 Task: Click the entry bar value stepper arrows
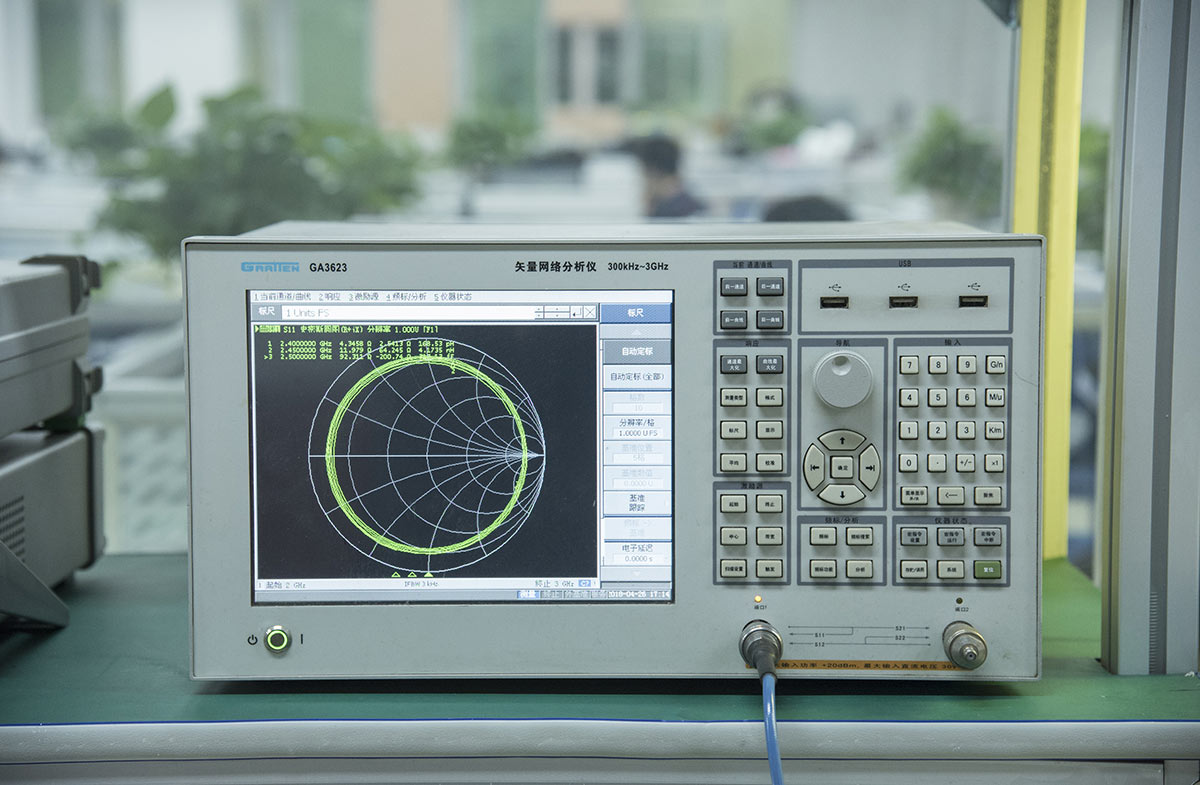[x=540, y=313]
